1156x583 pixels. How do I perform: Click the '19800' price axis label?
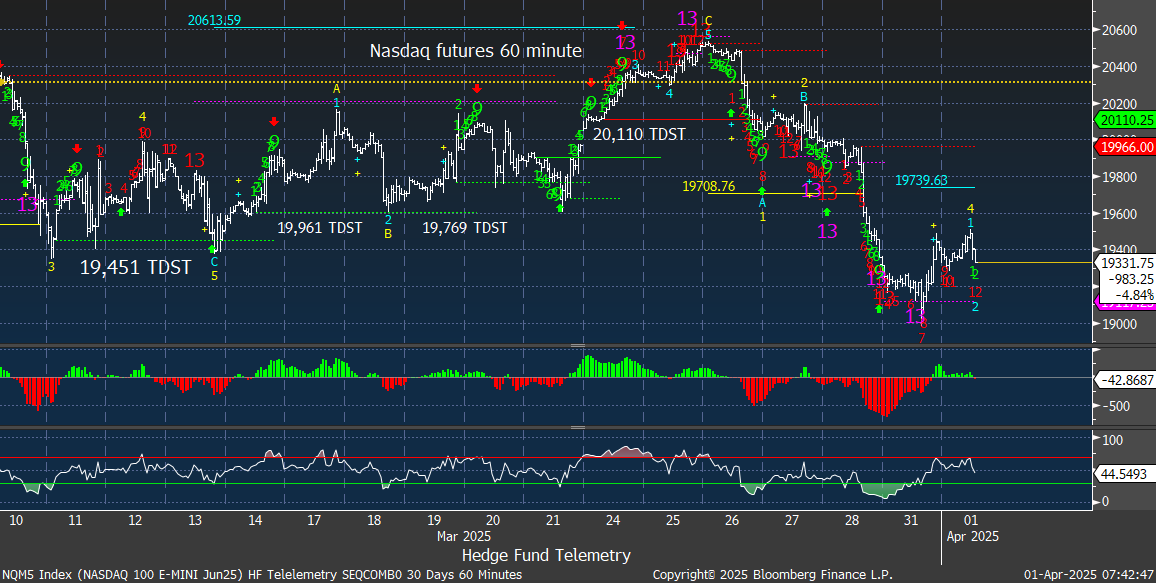pyautogui.click(x=1120, y=177)
